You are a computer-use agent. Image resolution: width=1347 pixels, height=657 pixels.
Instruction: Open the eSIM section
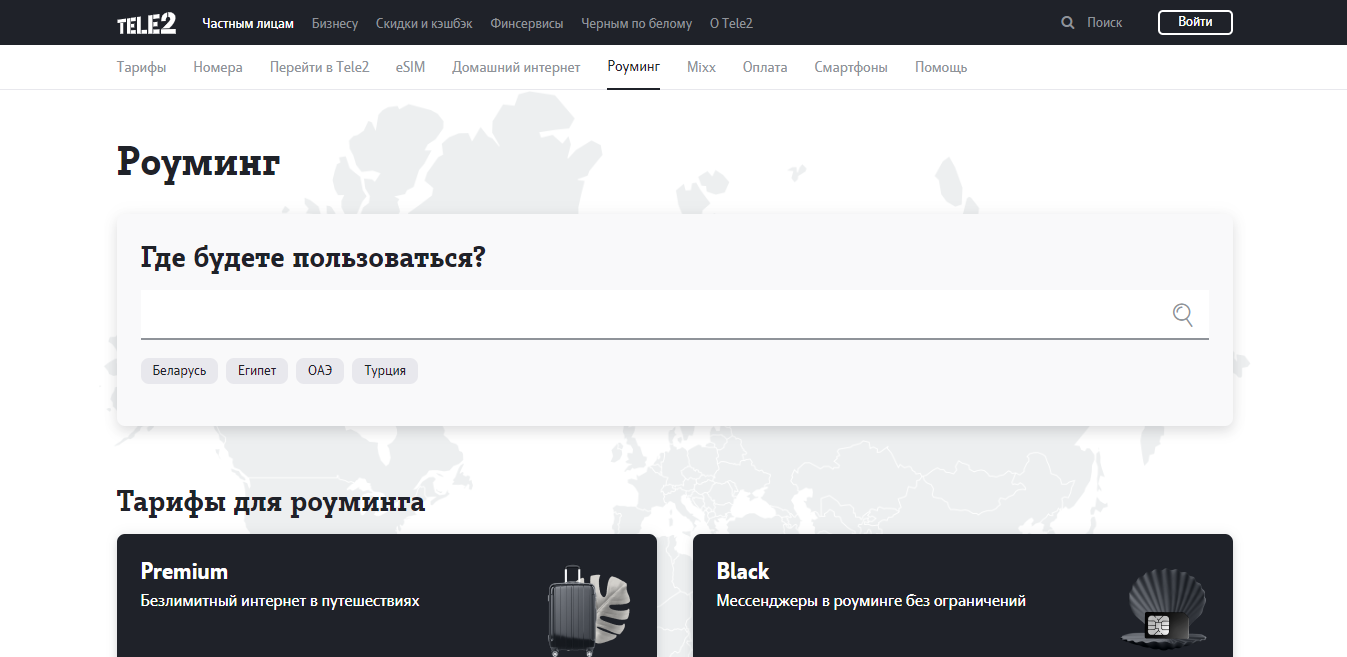pos(410,68)
